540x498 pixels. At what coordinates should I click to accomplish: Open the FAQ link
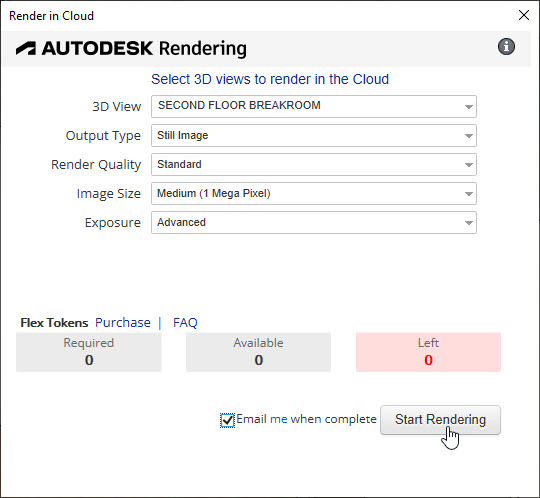[x=185, y=323]
